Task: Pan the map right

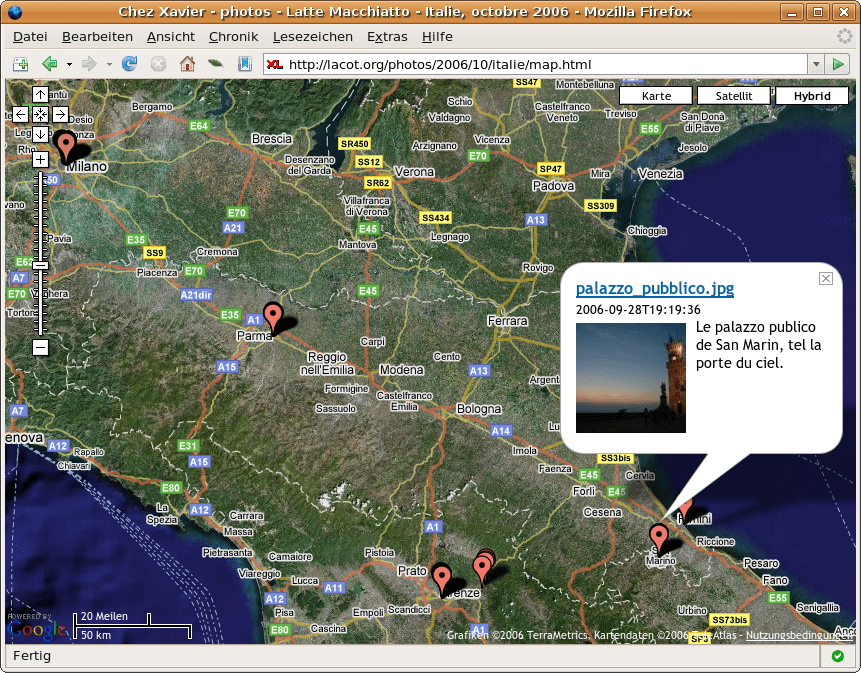Action: [60, 114]
